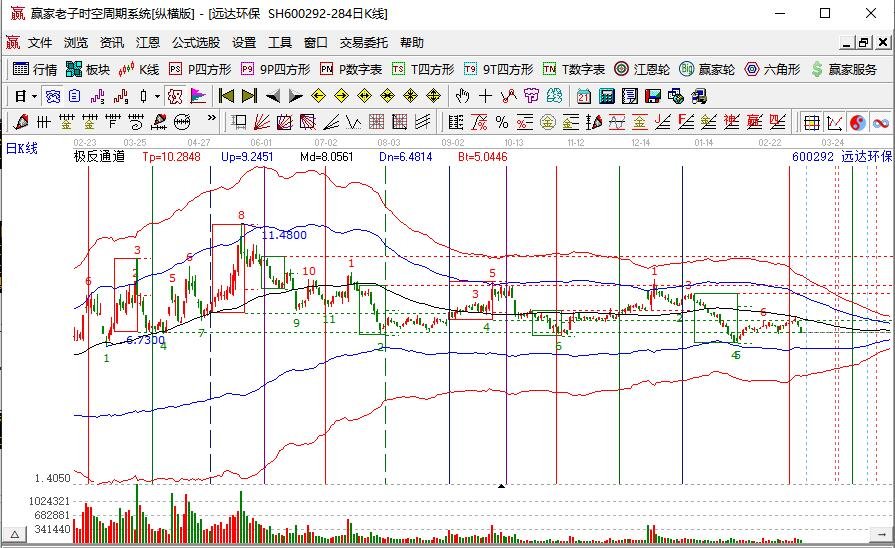Open the 六角形 hexagon tool

pyautogui.click(x=772, y=70)
